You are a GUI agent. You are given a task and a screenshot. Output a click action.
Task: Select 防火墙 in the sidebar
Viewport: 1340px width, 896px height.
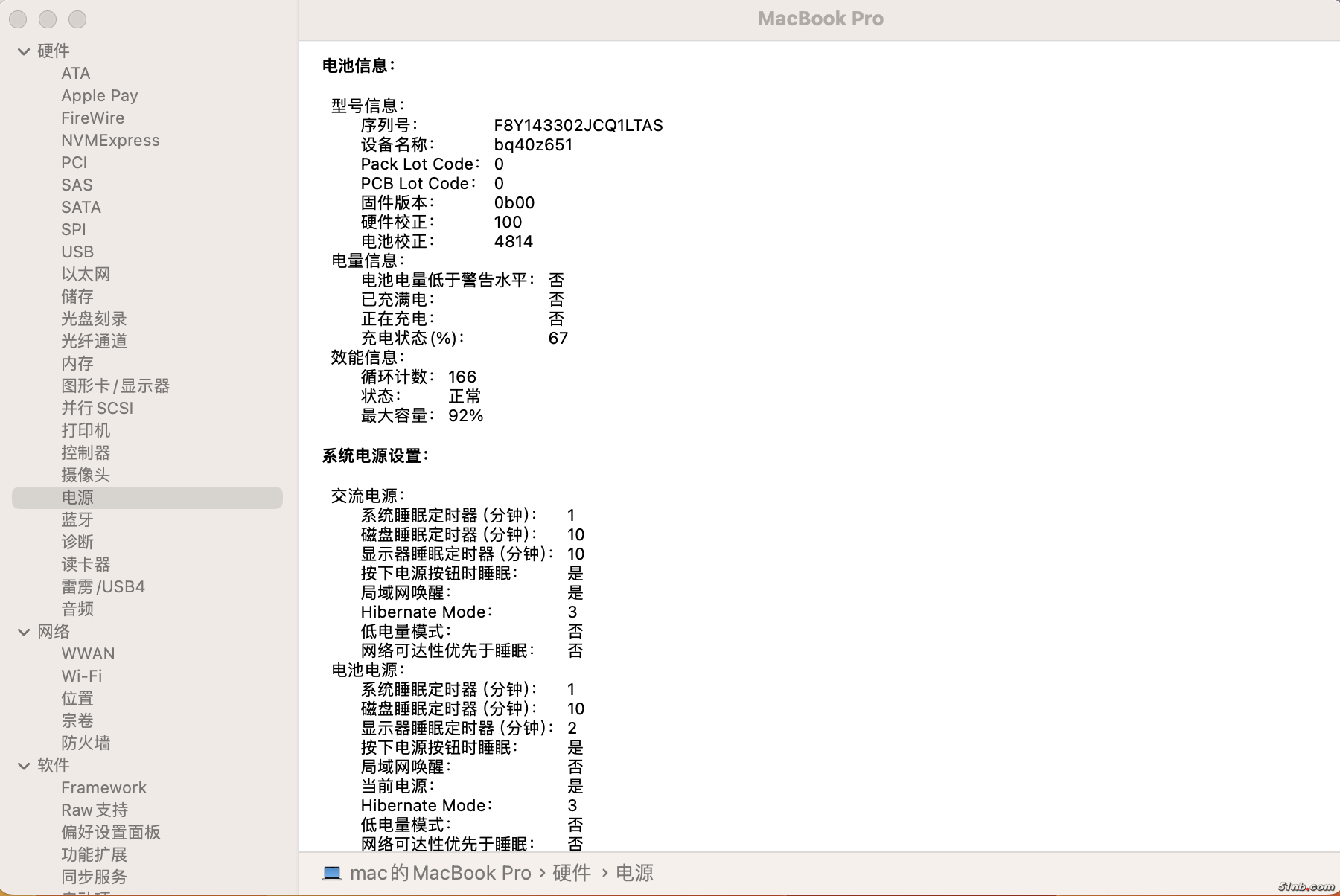coord(86,743)
